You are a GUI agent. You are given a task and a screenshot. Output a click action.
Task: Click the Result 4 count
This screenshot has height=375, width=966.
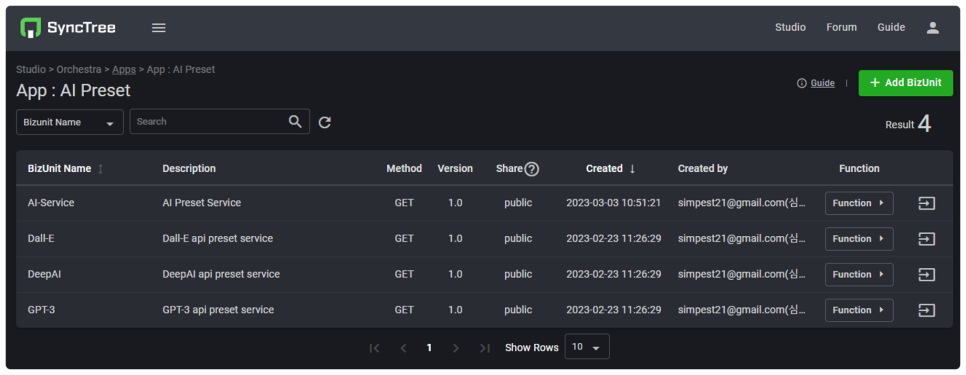tap(908, 124)
